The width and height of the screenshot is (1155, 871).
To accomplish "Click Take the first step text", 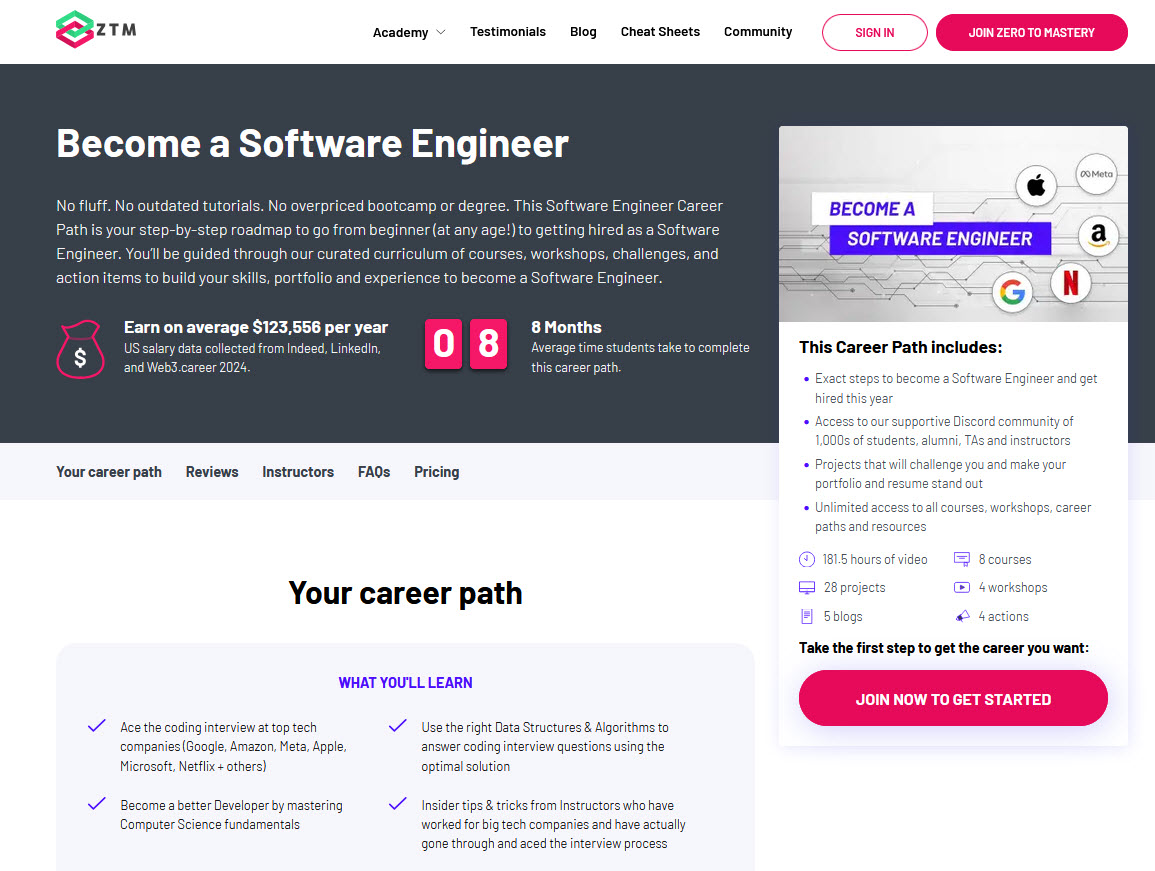I will [944, 648].
